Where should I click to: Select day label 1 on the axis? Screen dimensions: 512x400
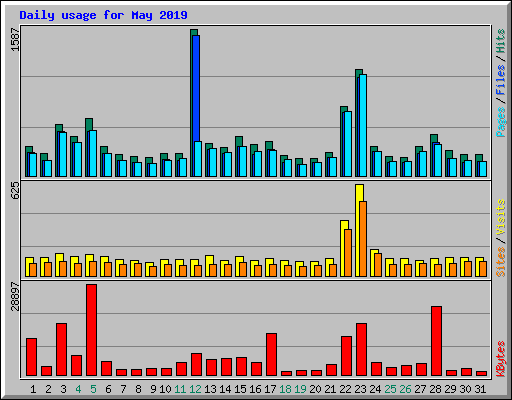(x=33, y=389)
